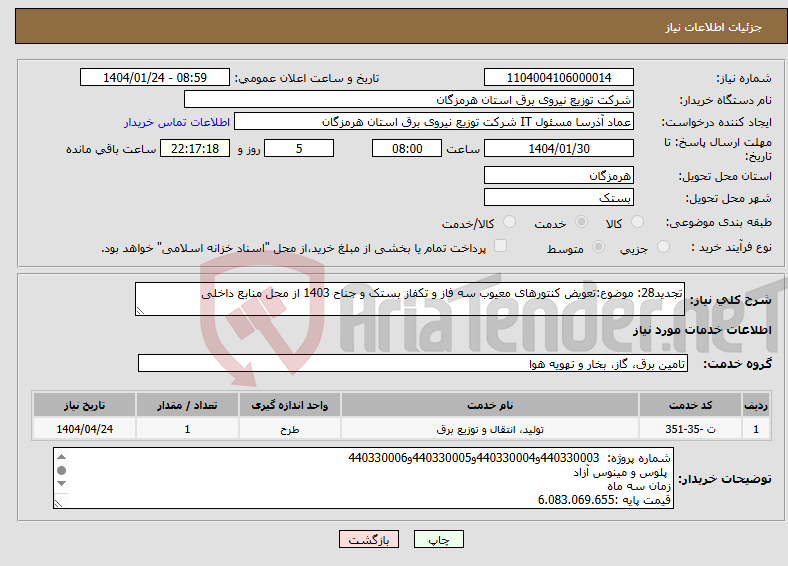Click the general description text area
The image size is (788, 566).
click(410, 299)
